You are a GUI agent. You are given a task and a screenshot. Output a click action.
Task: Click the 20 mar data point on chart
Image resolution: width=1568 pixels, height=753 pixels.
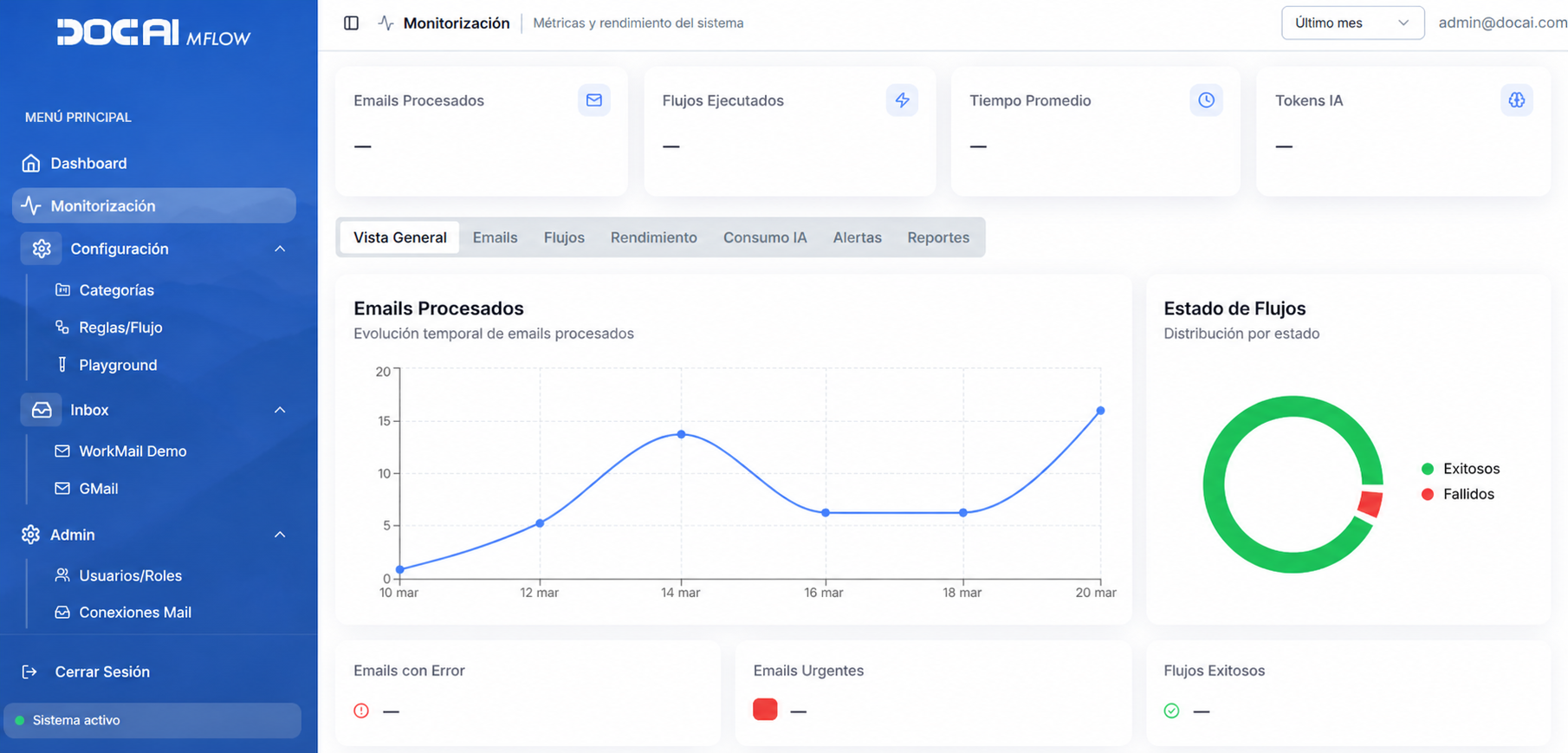pos(1100,411)
